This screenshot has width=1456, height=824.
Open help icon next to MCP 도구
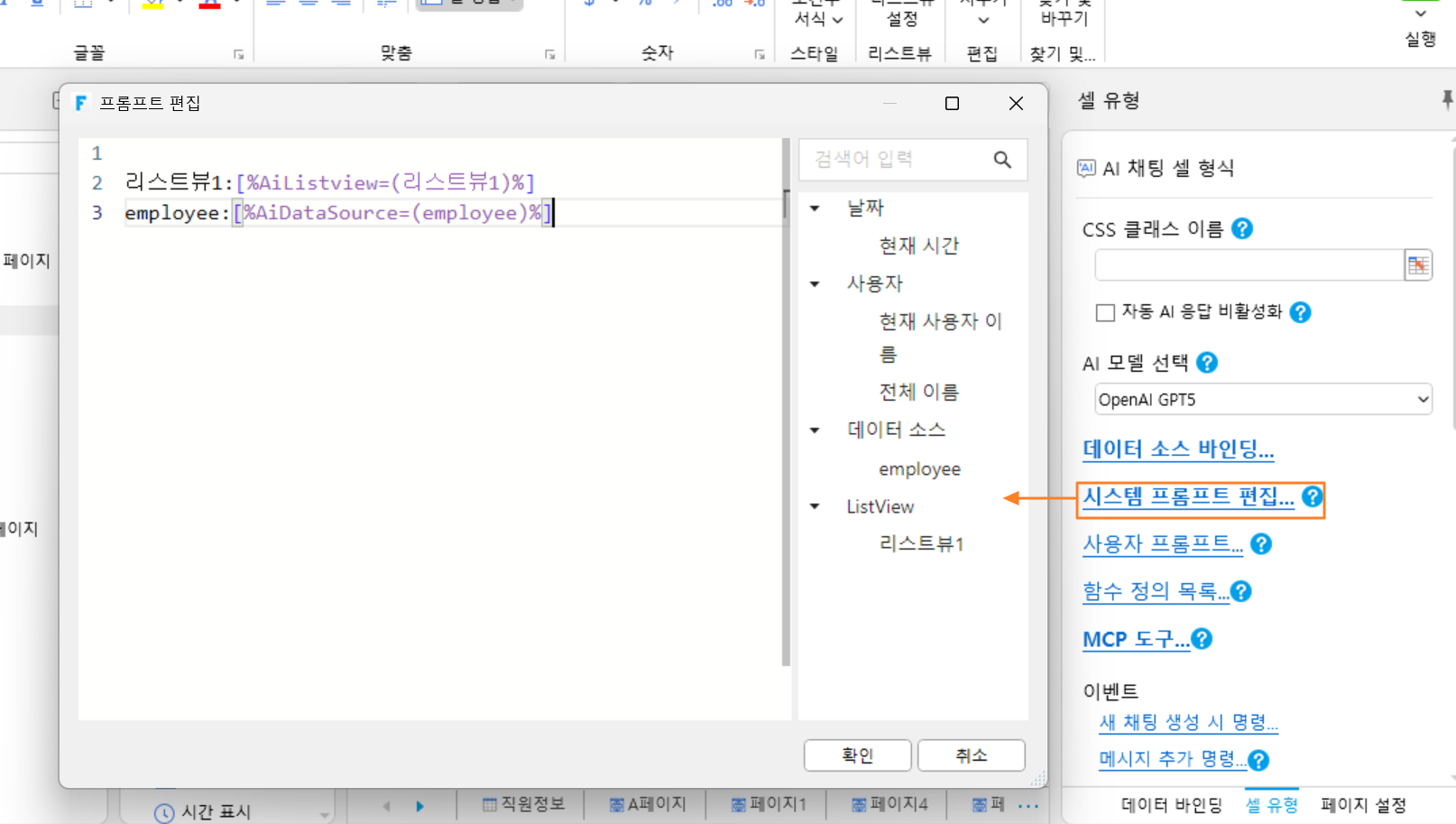pyautogui.click(x=1202, y=639)
